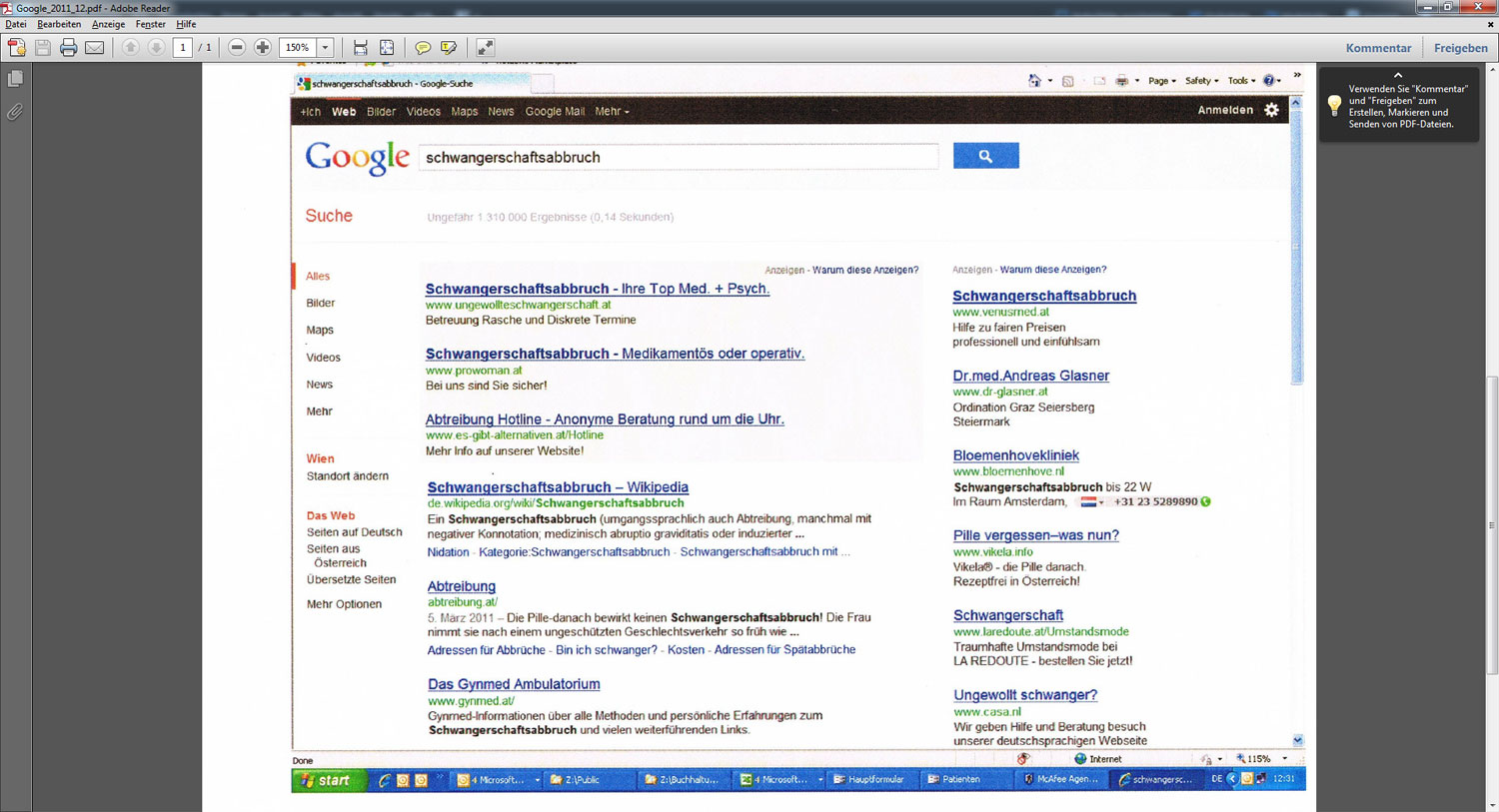The image size is (1499, 812).
Task: Select the highlight text tool
Action: (x=449, y=47)
